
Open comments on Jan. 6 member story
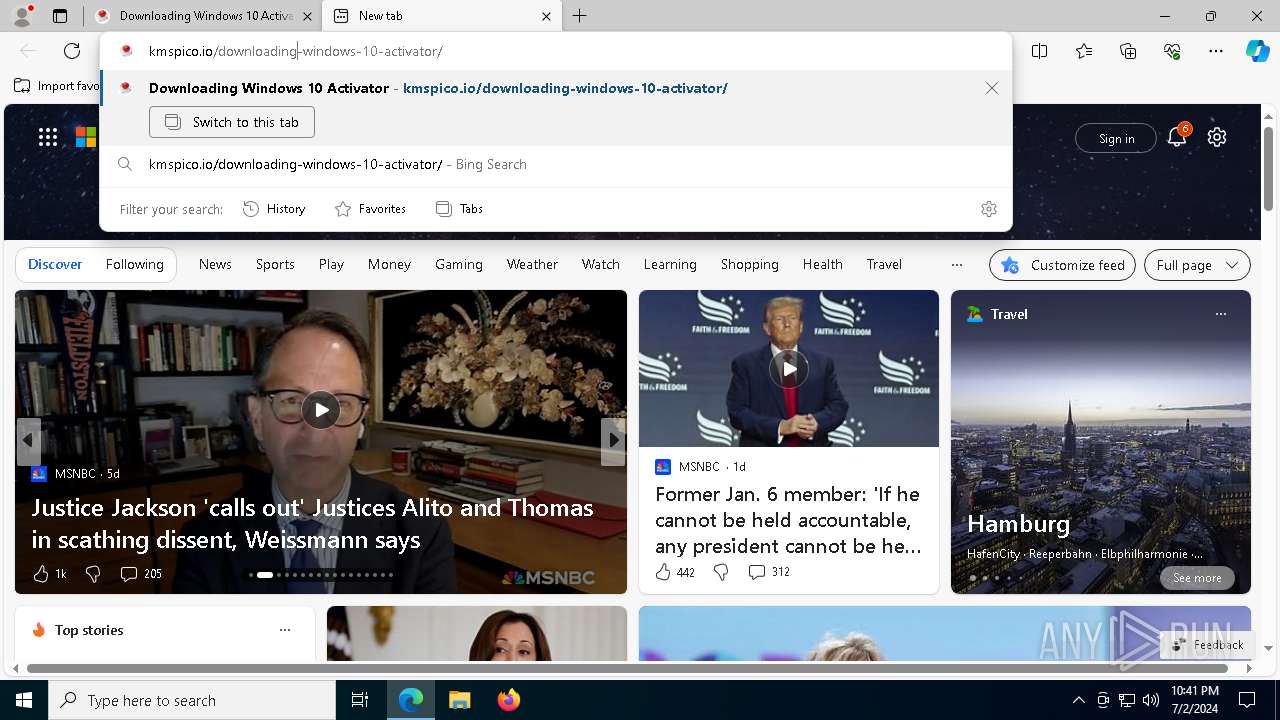click(769, 572)
